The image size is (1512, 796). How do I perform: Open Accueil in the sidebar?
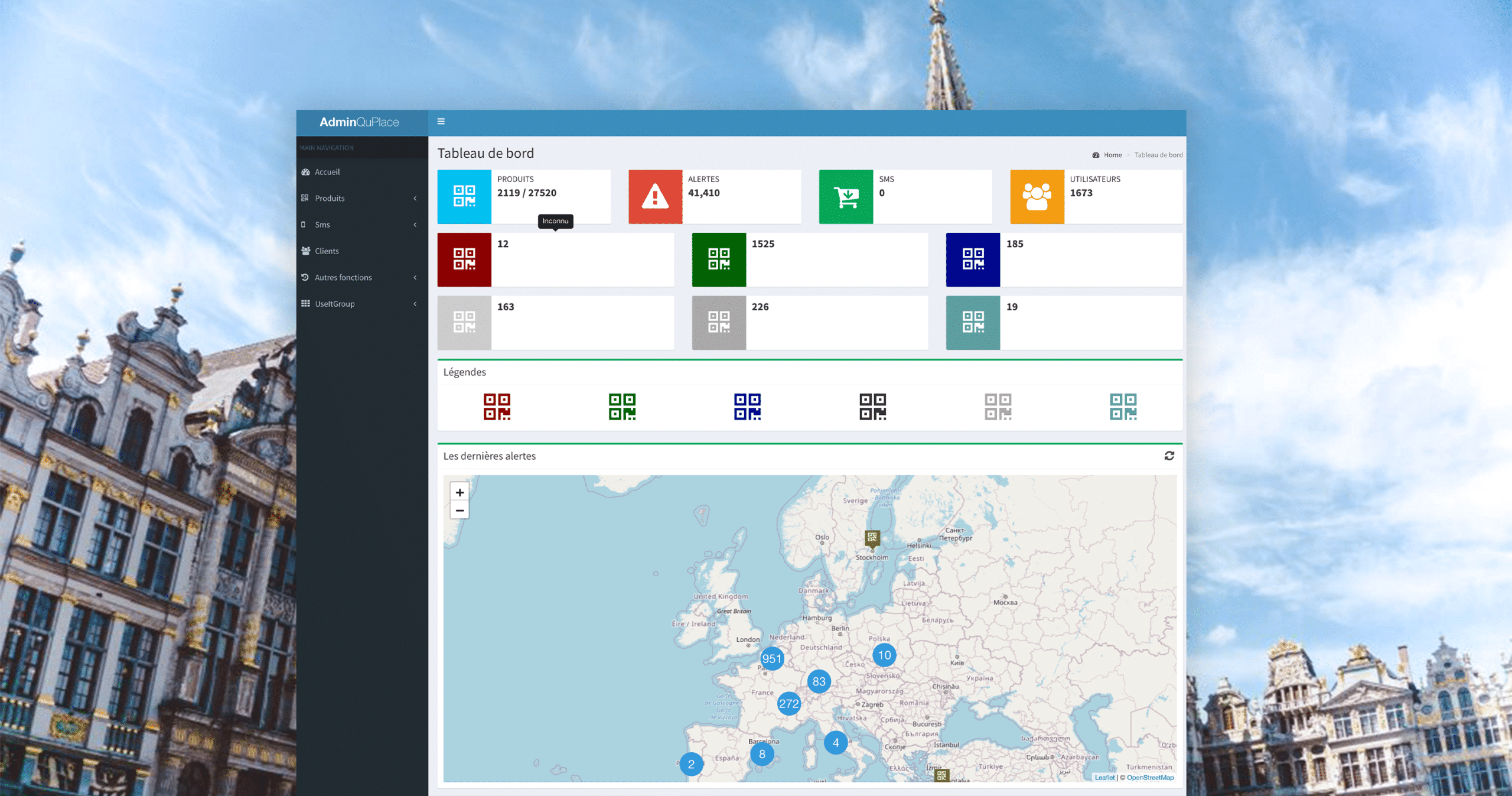pyautogui.click(x=362, y=172)
